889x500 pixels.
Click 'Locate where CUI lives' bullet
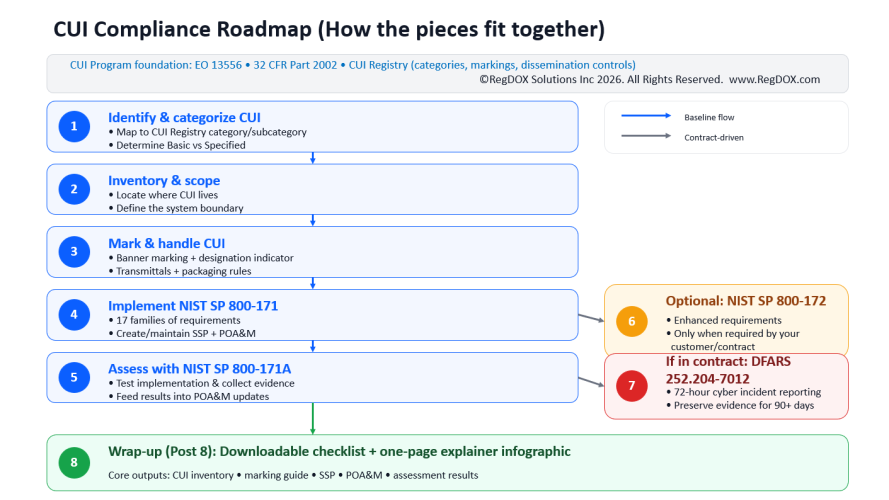pyautogui.click(x=163, y=195)
